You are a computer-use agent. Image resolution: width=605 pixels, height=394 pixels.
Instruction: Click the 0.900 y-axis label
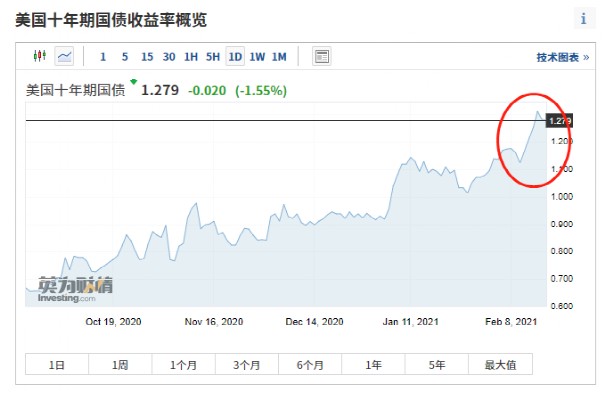click(x=561, y=224)
